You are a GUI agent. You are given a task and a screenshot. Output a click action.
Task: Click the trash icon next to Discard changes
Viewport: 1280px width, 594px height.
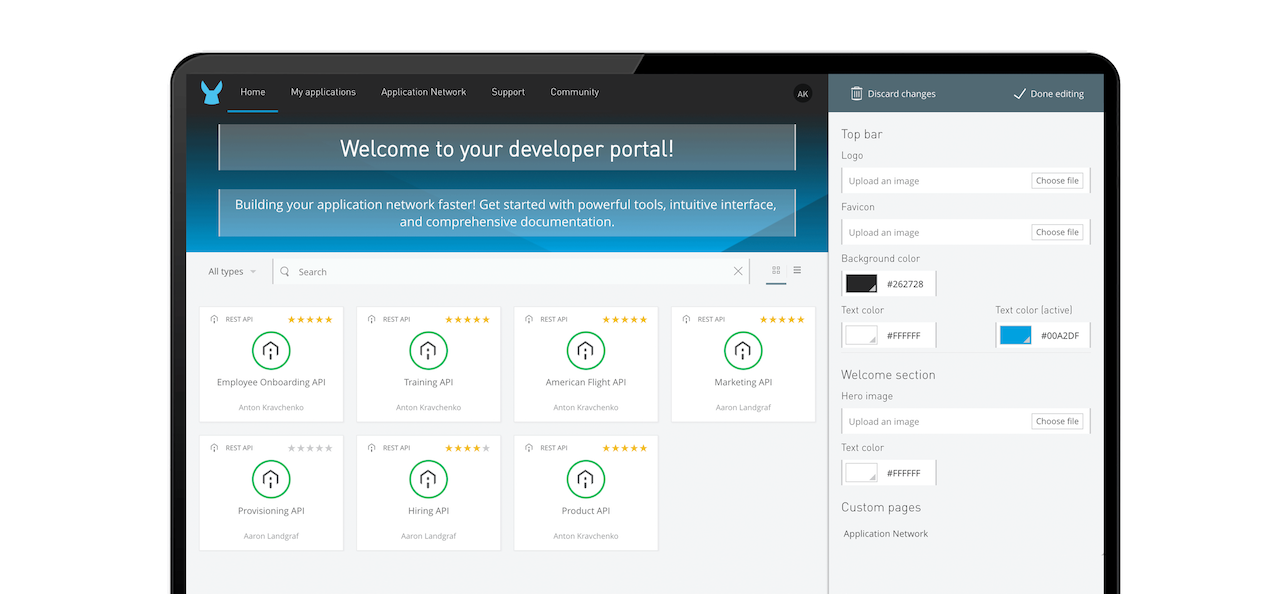(x=857, y=93)
